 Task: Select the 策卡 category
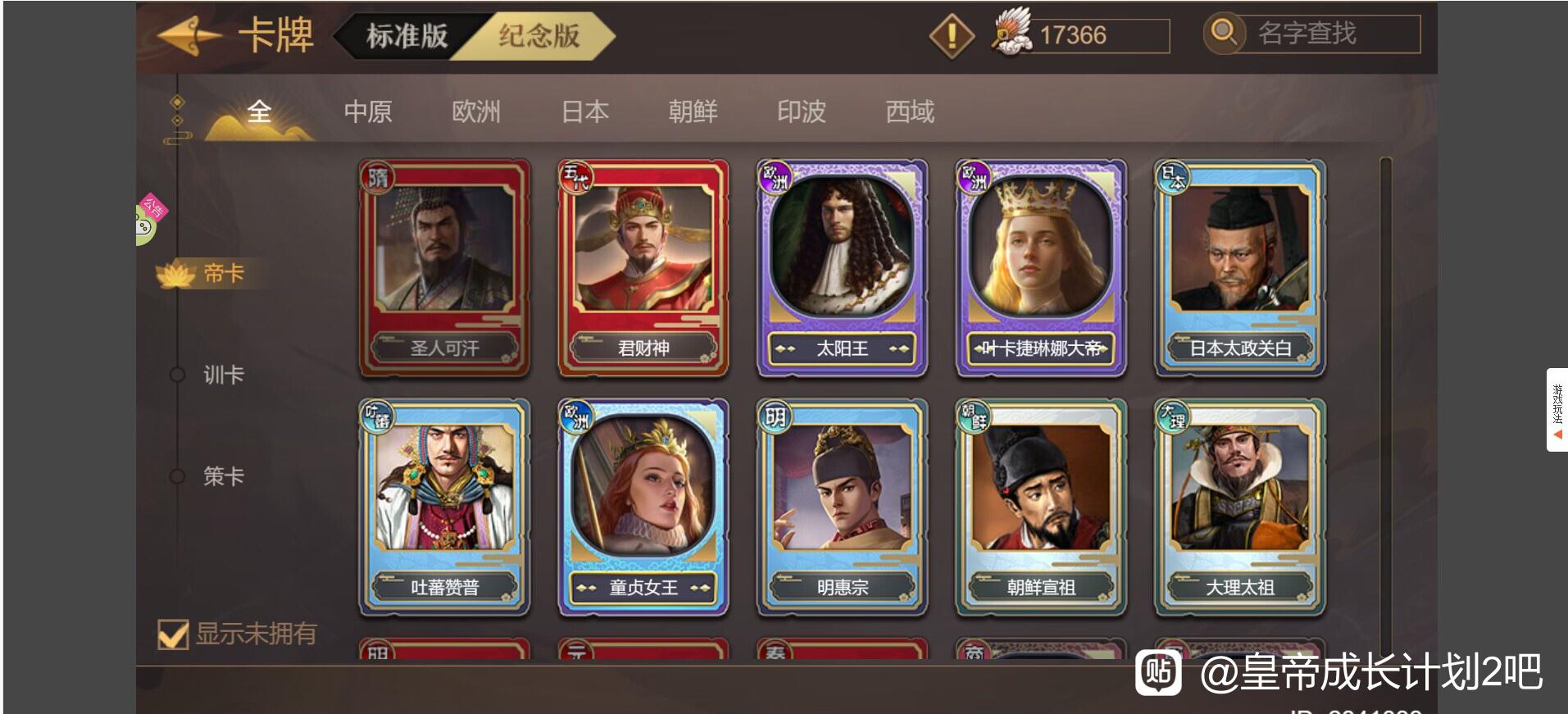coord(224,476)
